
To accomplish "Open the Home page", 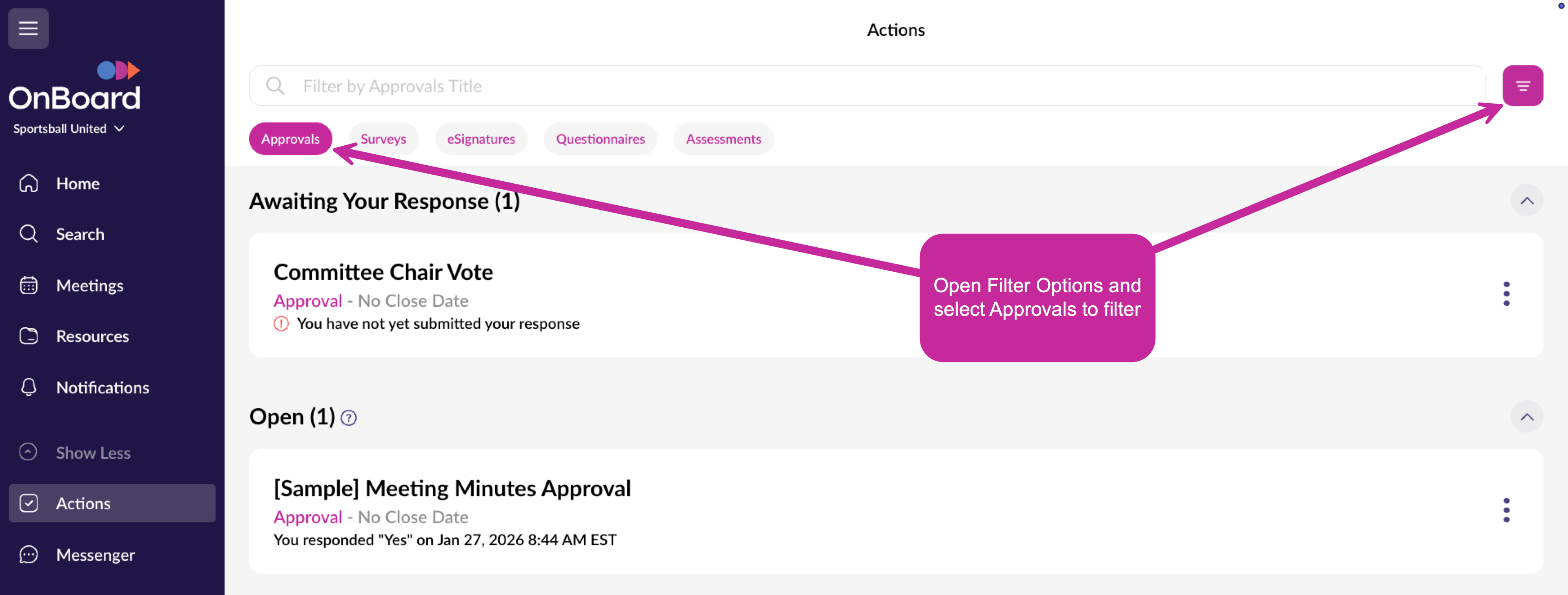I will [x=77, y=183].
